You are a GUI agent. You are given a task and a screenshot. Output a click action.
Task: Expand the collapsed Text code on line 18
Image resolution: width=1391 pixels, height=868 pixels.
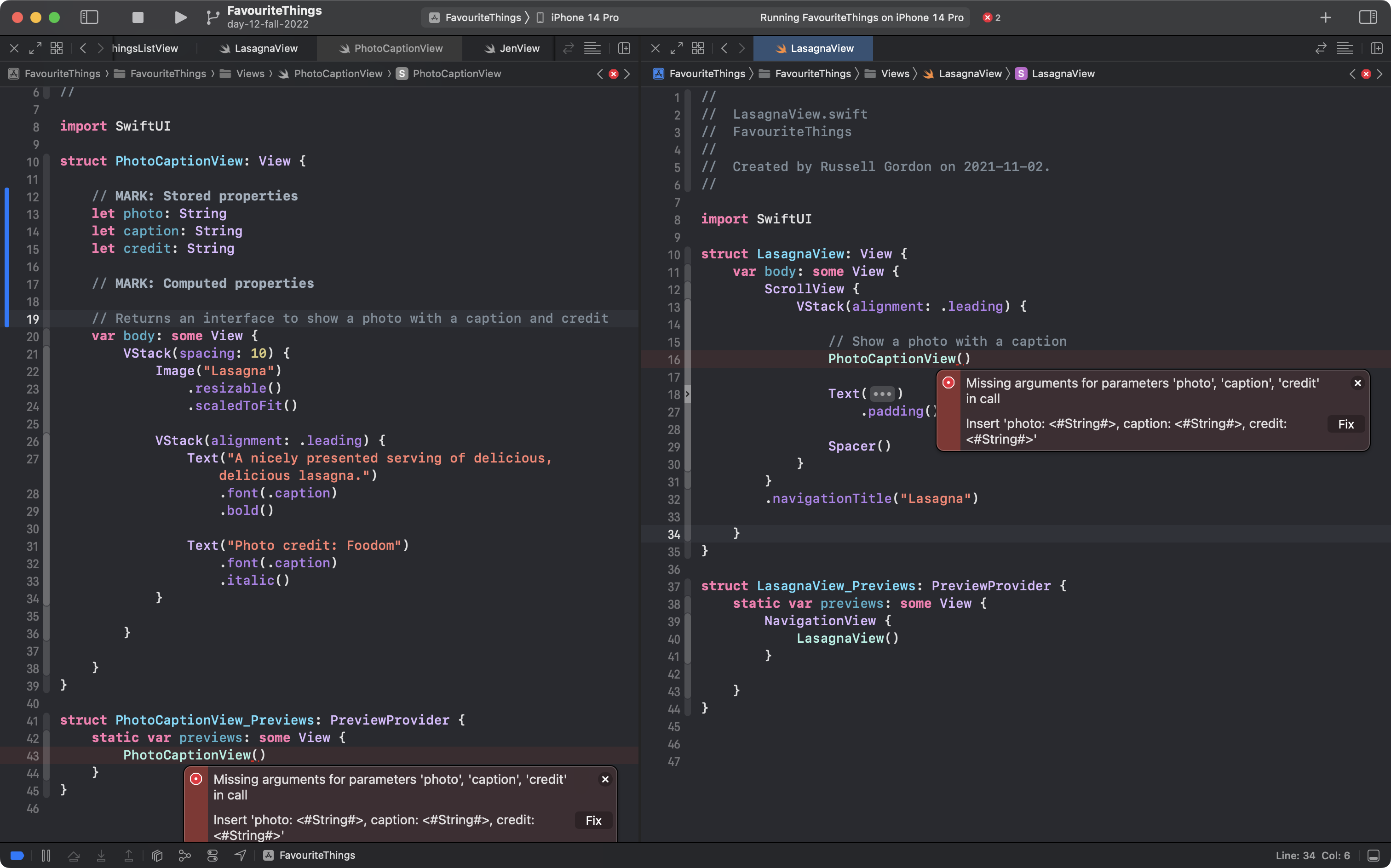(x=882, y=394)
